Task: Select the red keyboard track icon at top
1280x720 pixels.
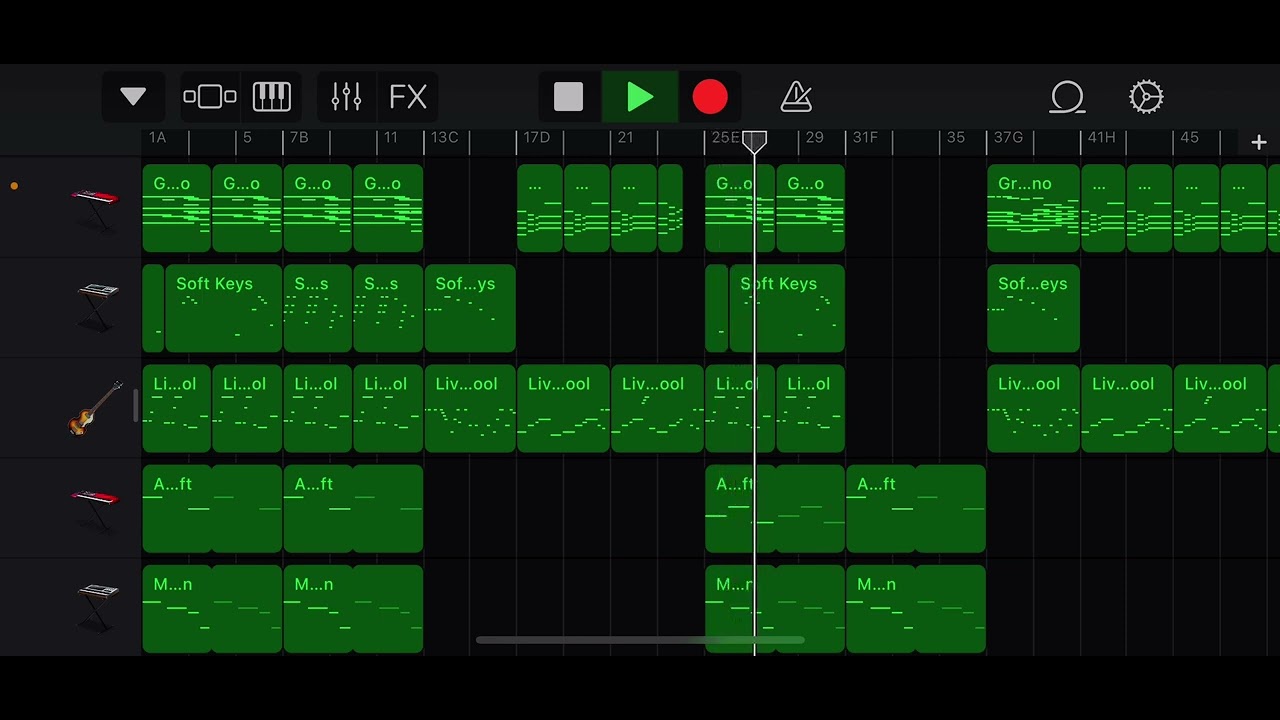Action: (95, 207)
